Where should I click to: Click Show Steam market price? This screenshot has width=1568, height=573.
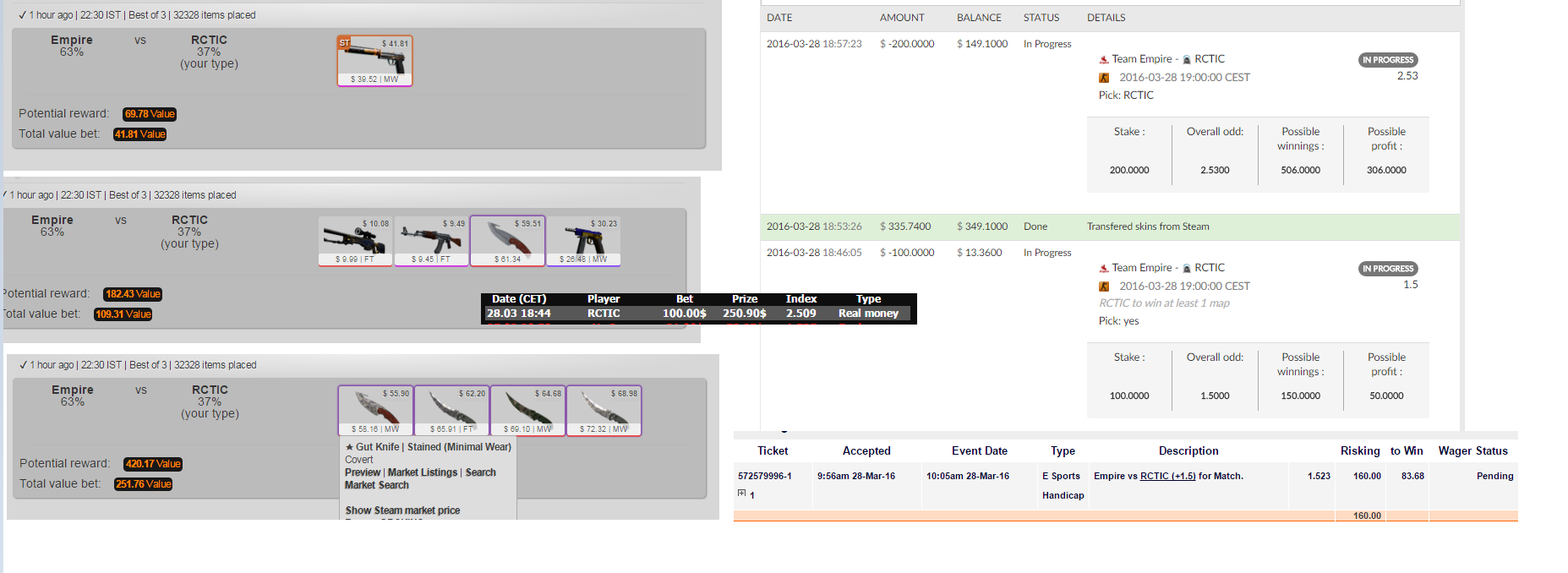(403, 510)
